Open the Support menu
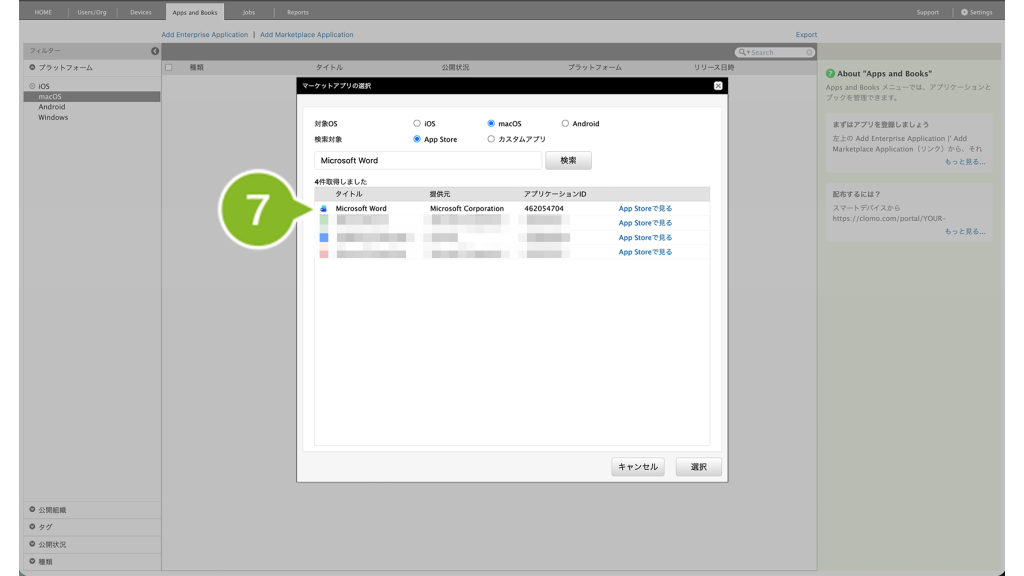The width and height of the screenshot is (1024, 576). tap(927, 12)
